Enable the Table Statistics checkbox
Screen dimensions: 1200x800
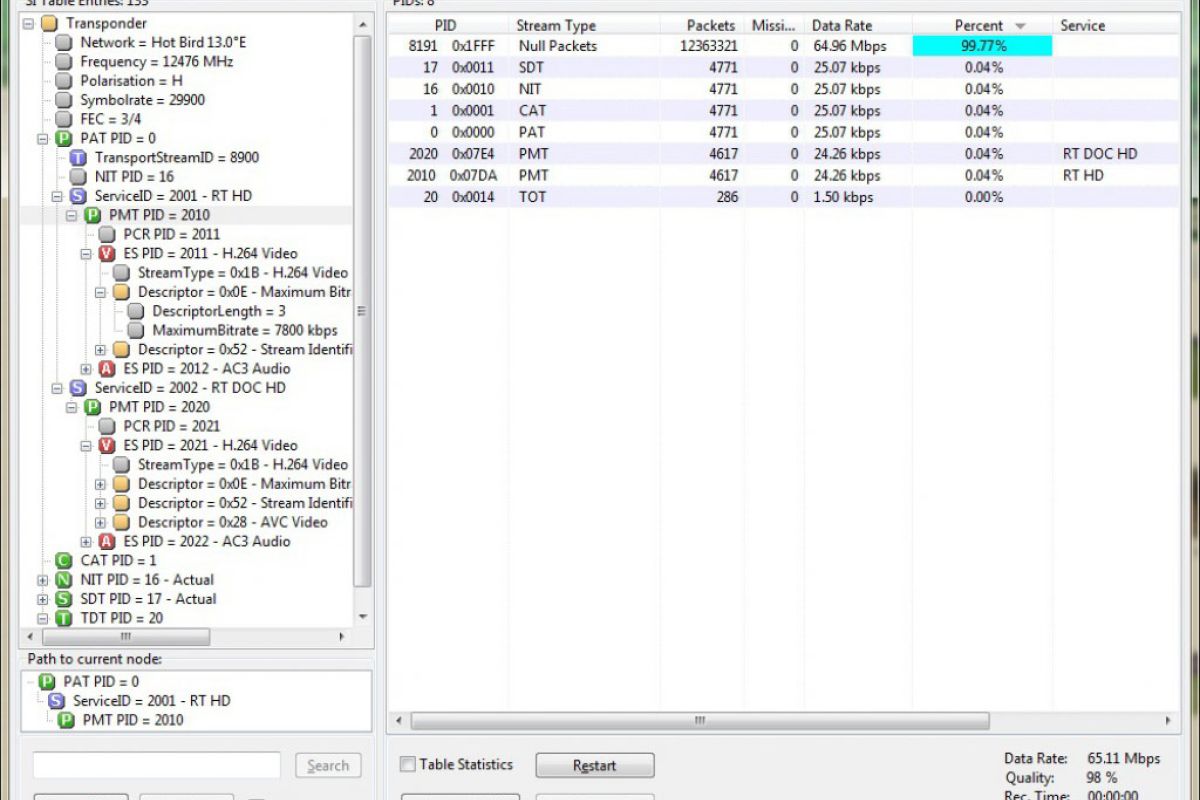(408, 765)
